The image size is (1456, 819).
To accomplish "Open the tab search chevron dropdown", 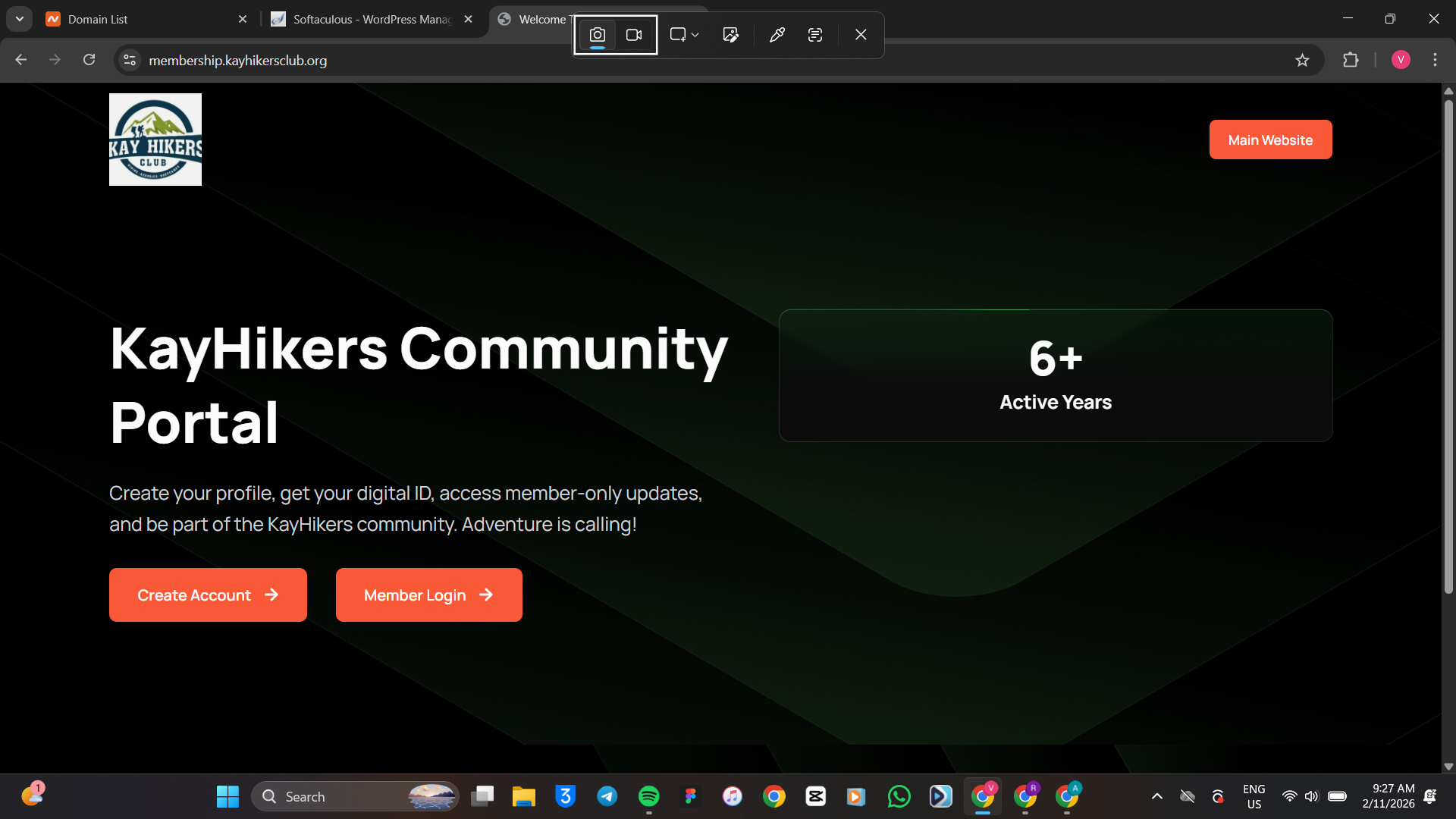I will pos(20,19).
